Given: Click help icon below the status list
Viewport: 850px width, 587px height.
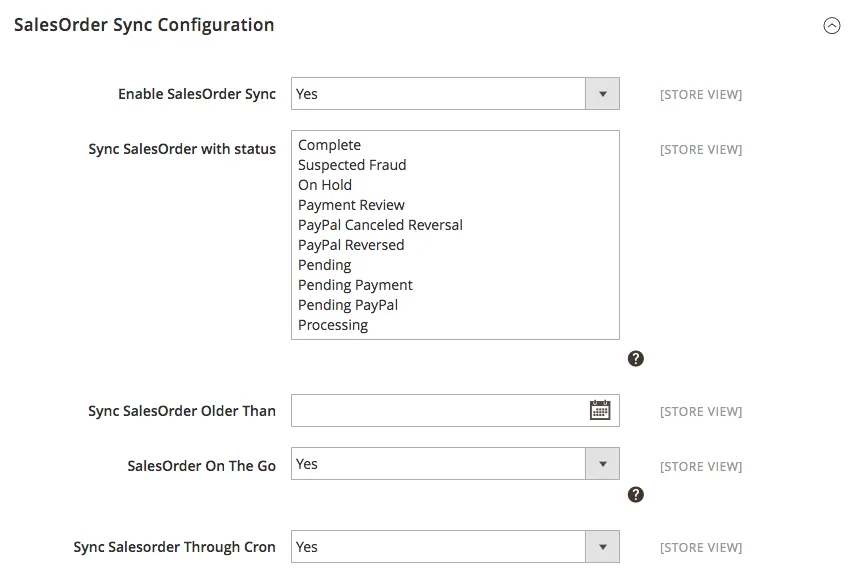Looking at the screenshot, I should point(635,358).
